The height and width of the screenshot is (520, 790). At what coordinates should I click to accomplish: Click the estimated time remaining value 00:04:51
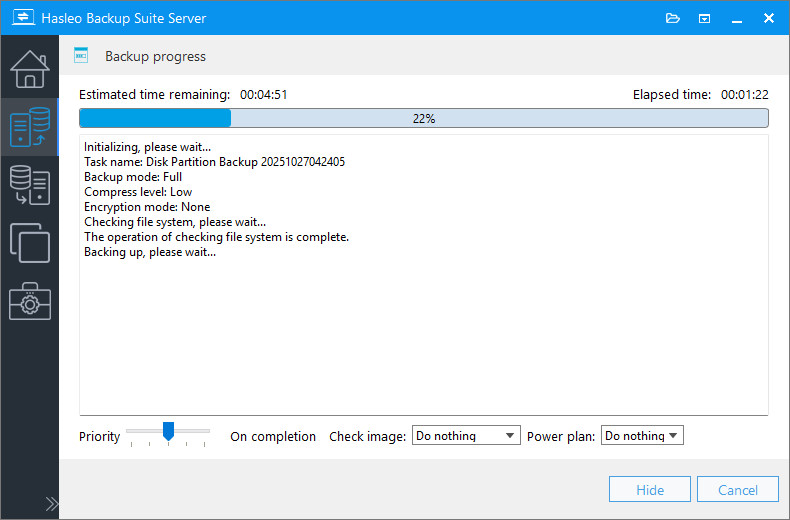pyautogui.click(x=264, y=95)
